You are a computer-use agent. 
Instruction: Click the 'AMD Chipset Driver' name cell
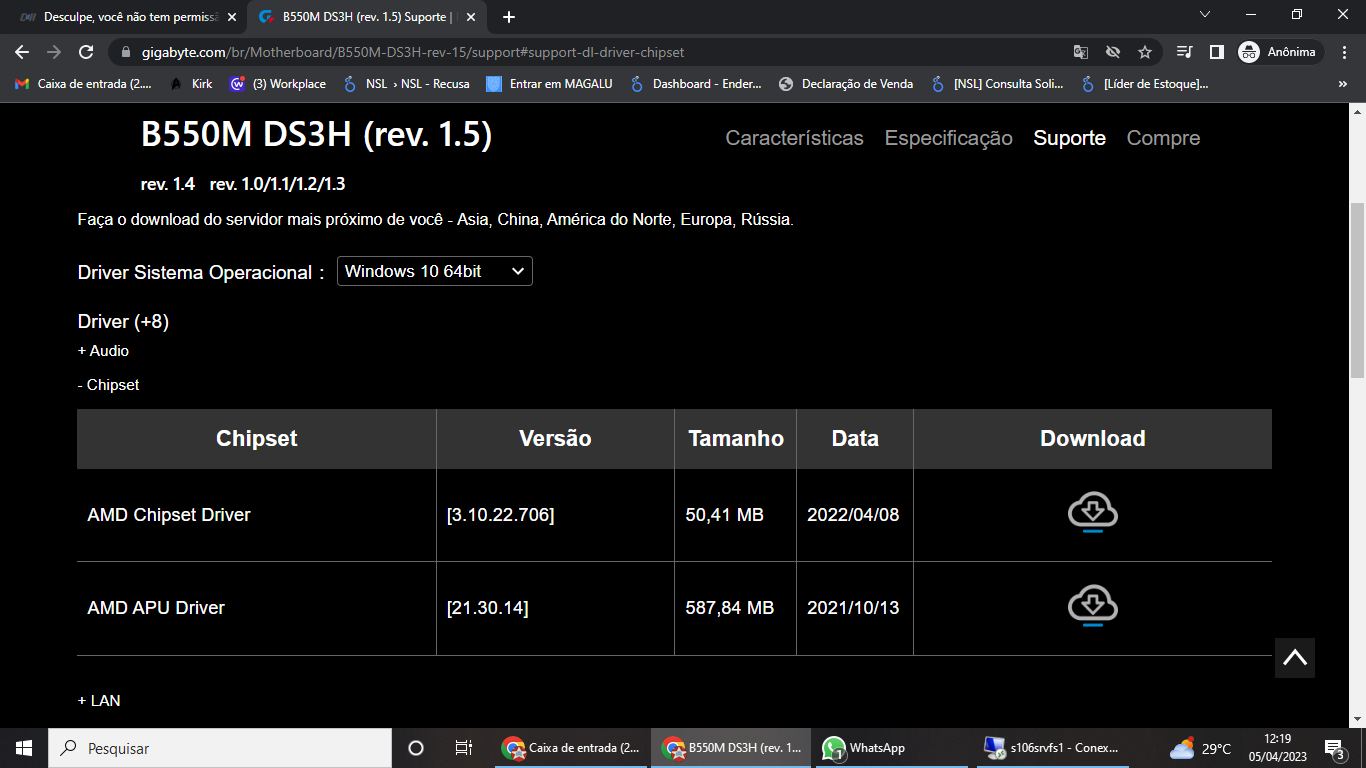pyautogui.click(x=257, y=515)
